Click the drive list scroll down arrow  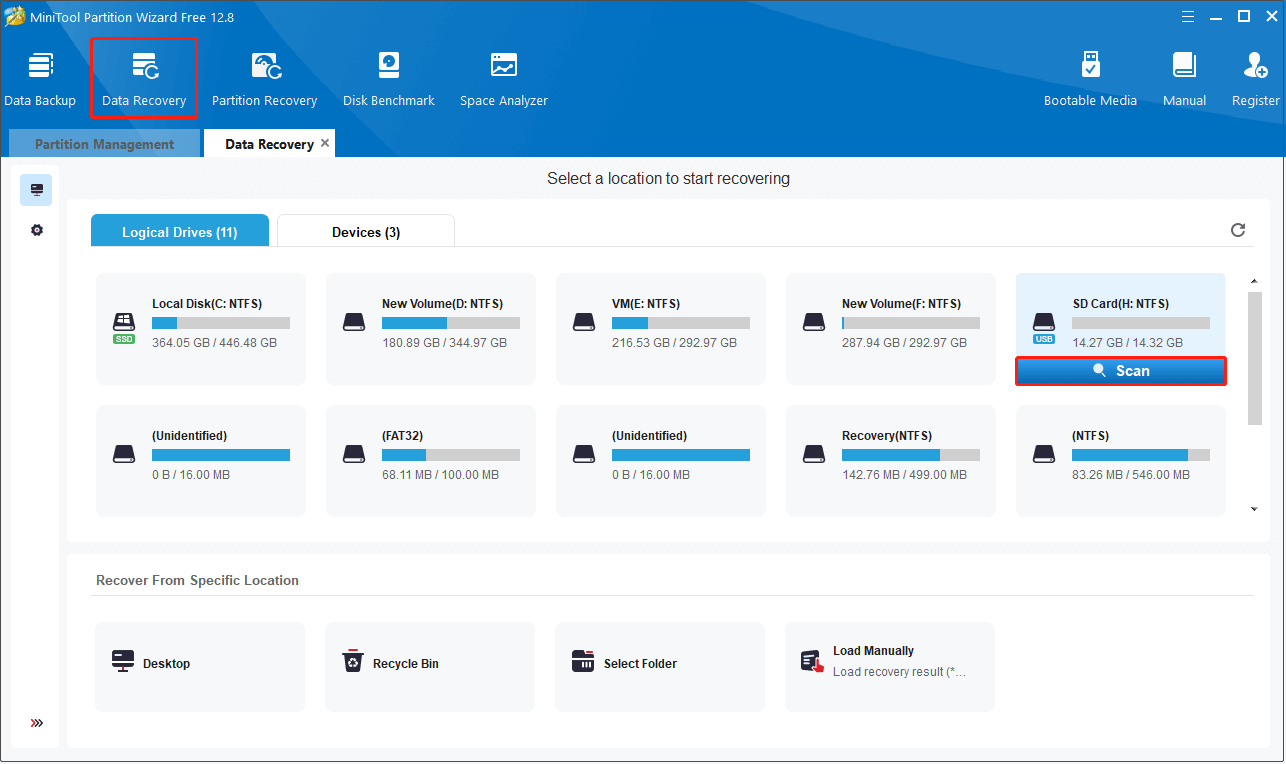click(1254, 509)
